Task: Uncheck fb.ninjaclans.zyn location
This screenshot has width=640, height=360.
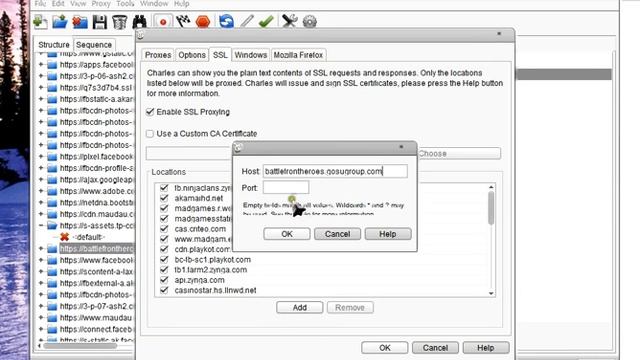Action: click(164, 188)
